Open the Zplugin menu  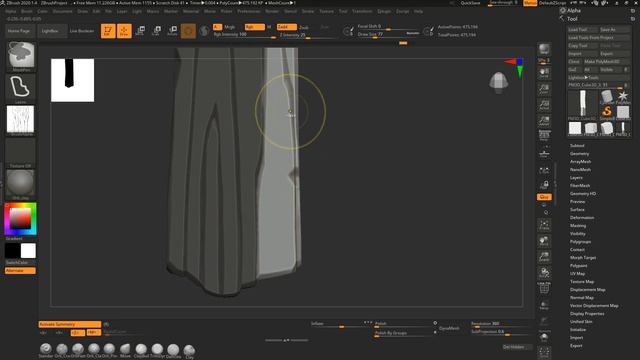pos(384,11)
